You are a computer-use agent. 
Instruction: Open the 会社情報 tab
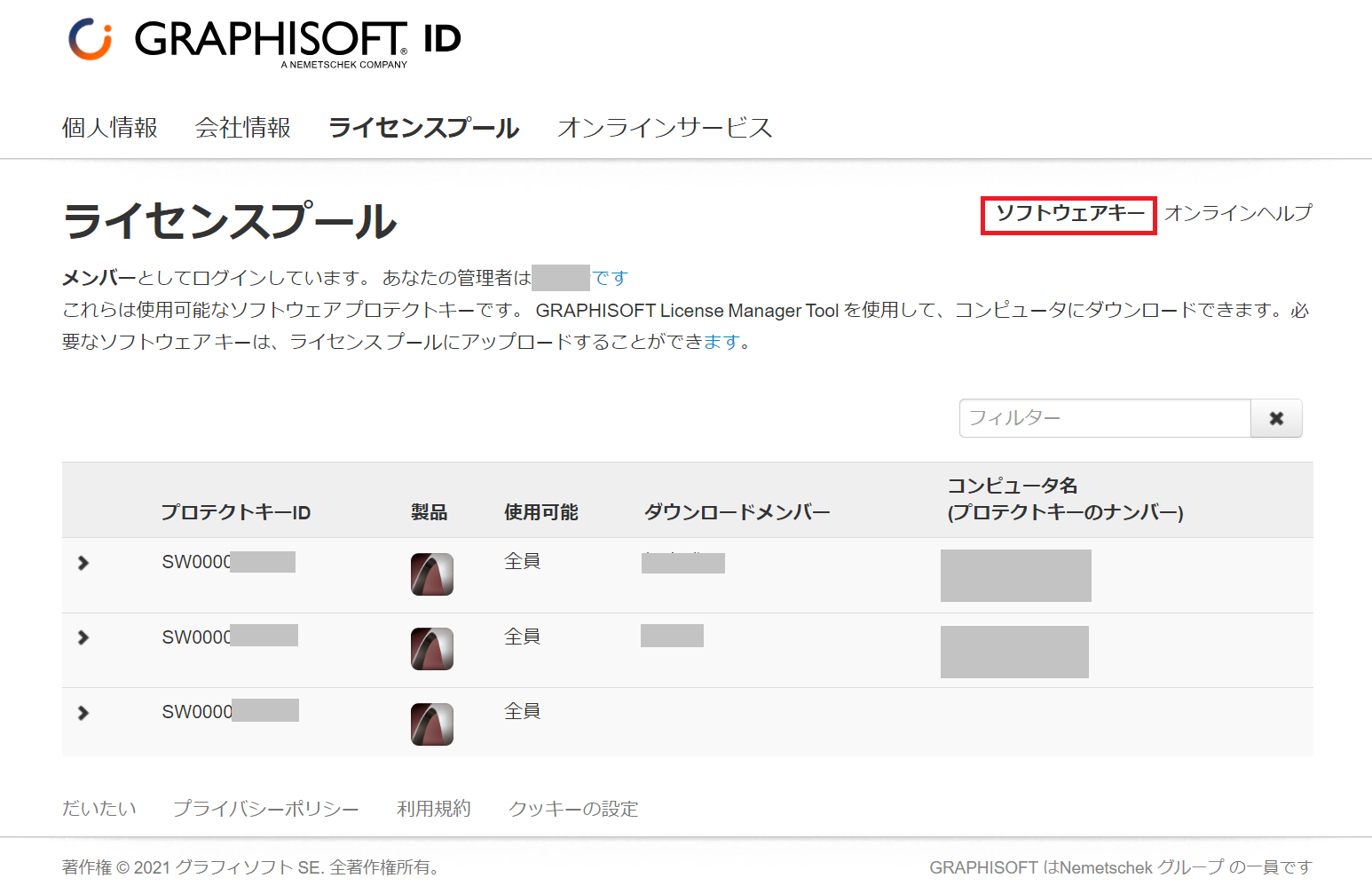pos(243,128)
